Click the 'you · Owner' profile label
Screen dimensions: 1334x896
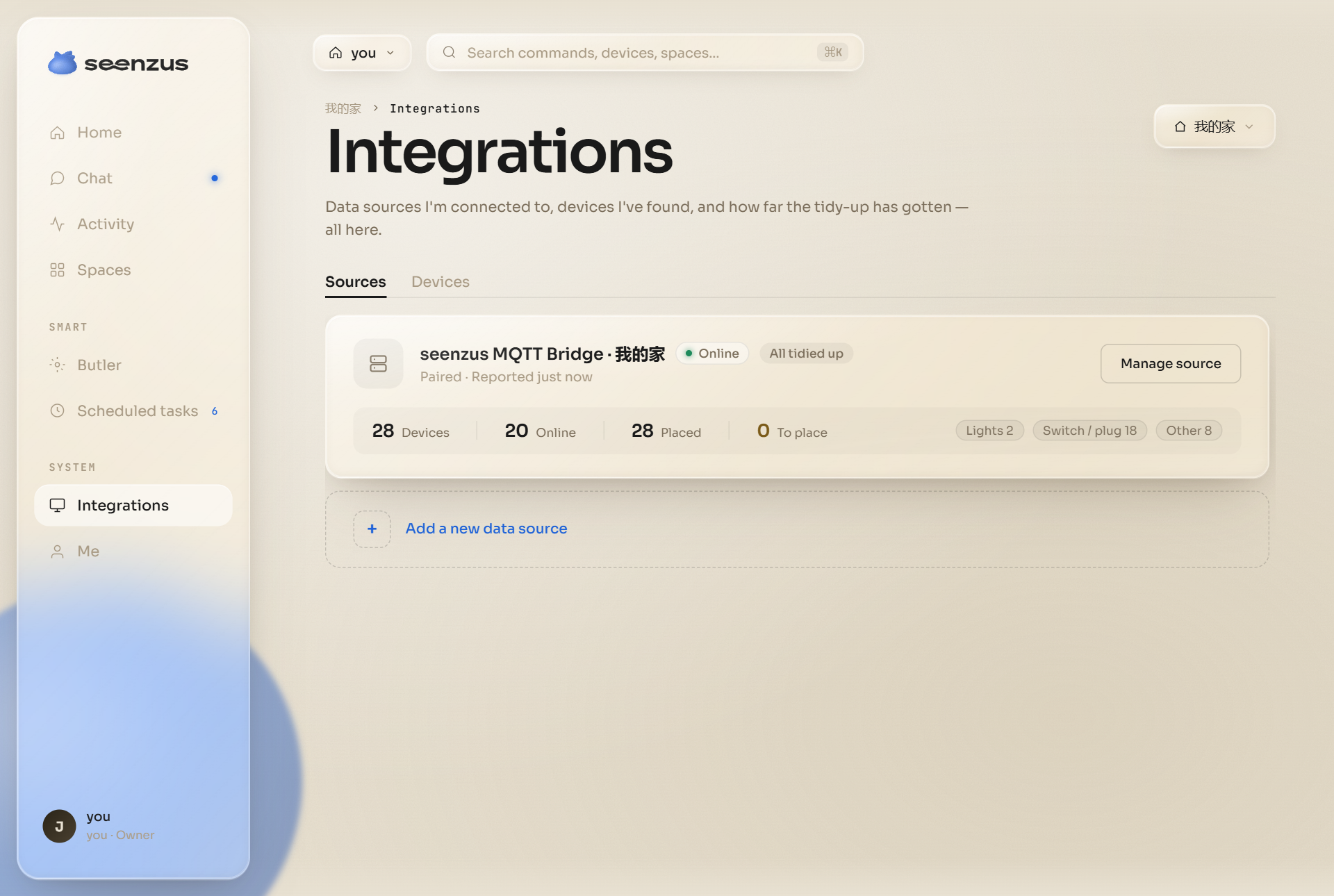click(x=120, y=836)
